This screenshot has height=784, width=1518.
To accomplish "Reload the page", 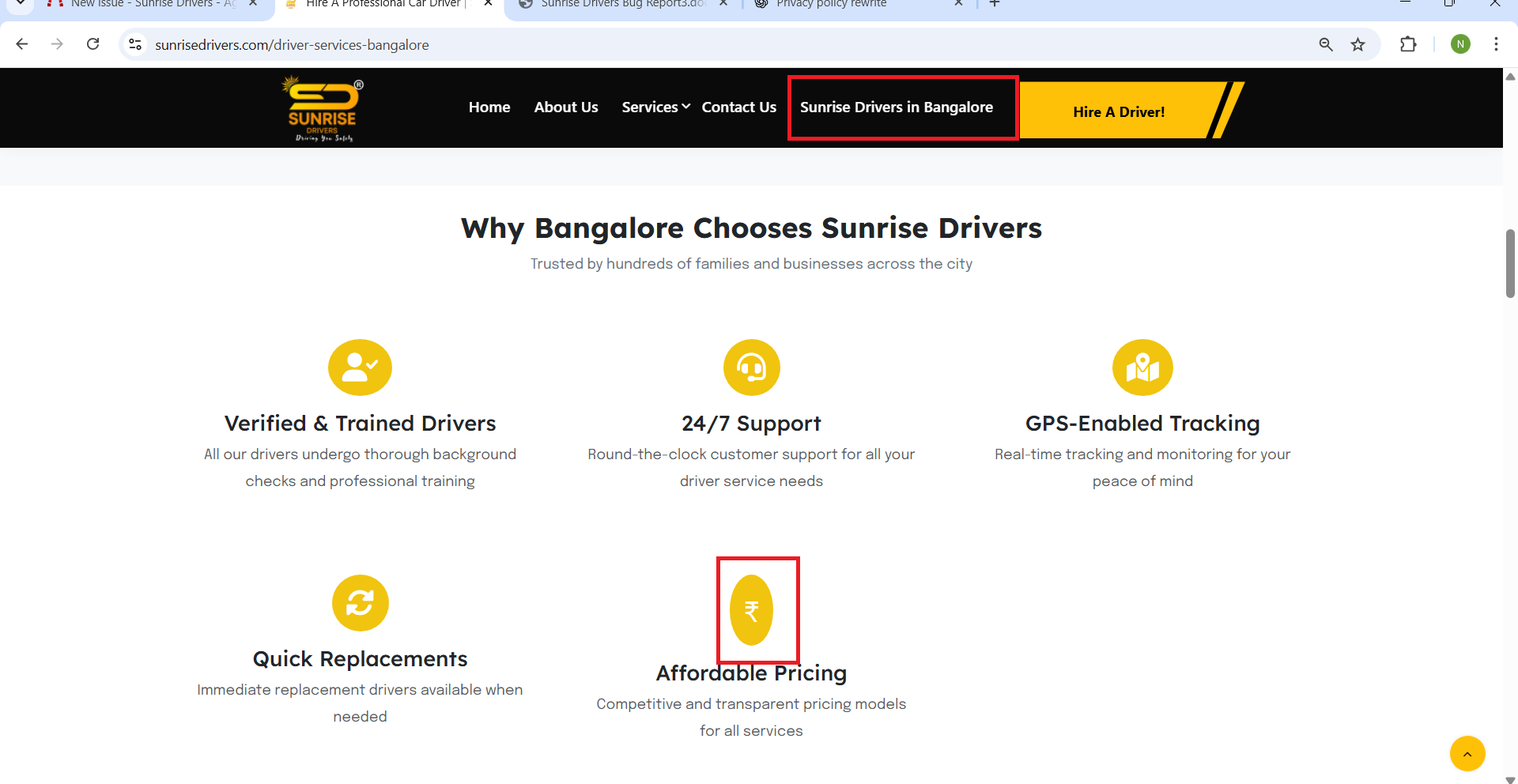I will point(93,45).
